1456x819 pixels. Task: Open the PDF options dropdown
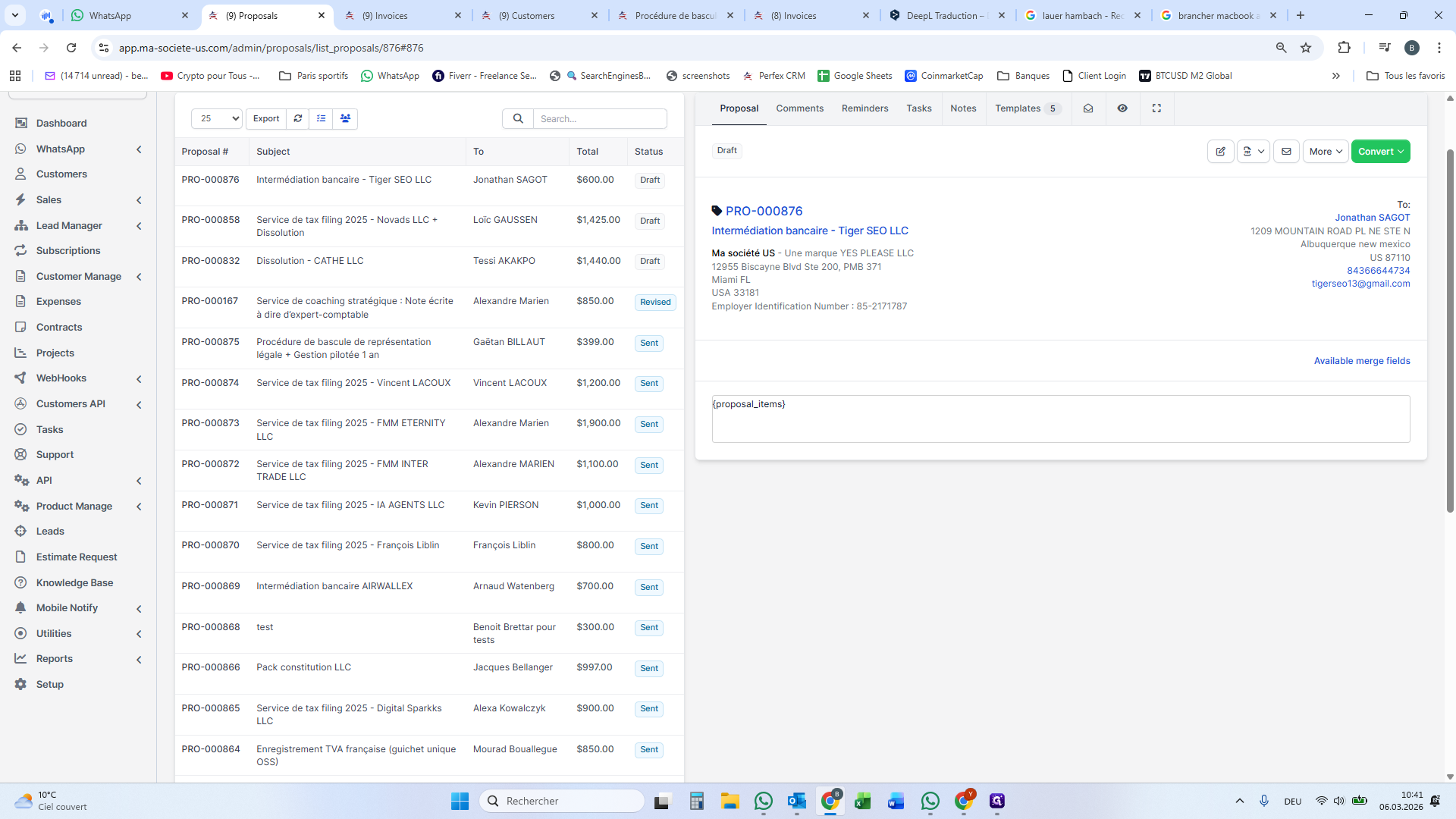coord(1253,152)
